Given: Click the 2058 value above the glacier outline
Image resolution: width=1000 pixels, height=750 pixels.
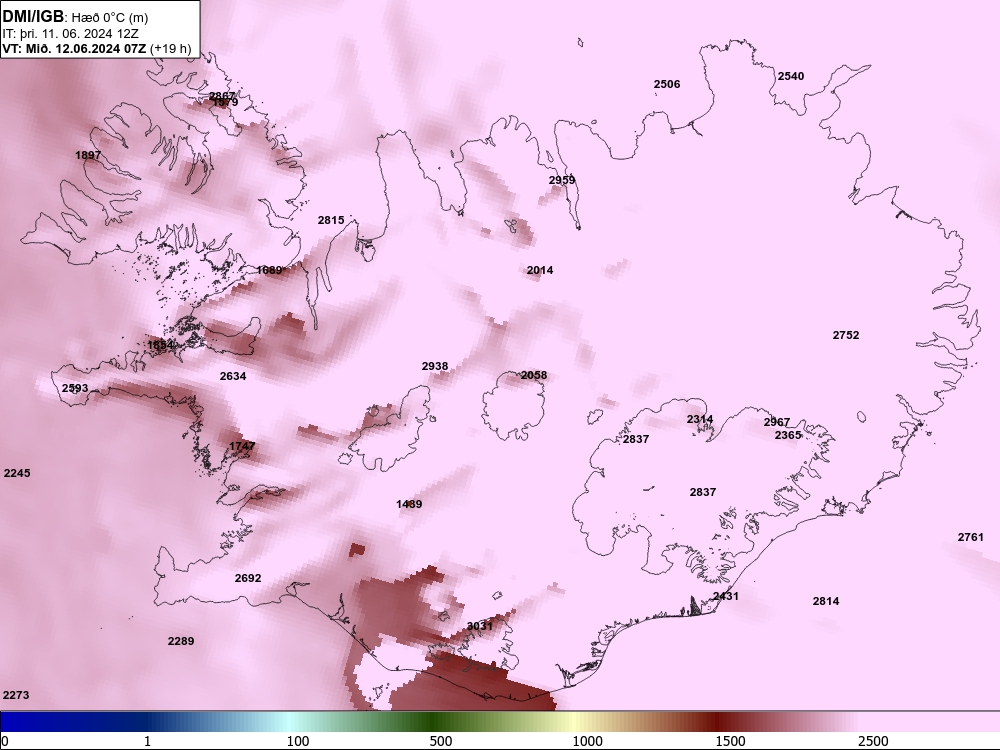Looking at the screenshot, I should [534, 375].
